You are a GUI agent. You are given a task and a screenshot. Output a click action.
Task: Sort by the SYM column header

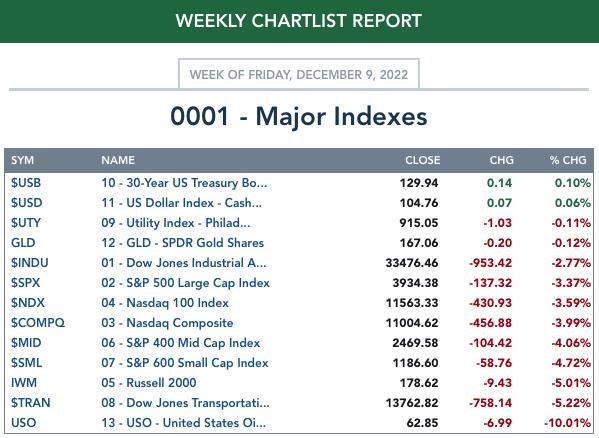[22, 160]
